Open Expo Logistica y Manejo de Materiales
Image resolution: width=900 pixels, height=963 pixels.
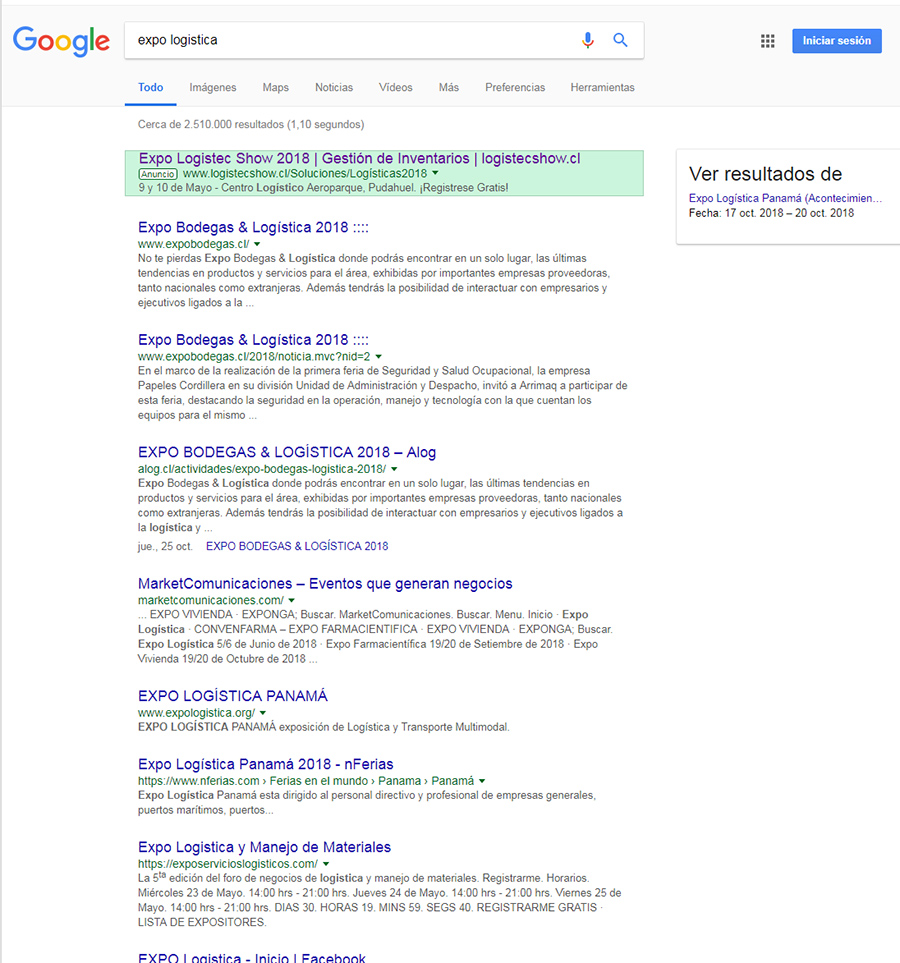pyautogui.click(x=264, y=847)
